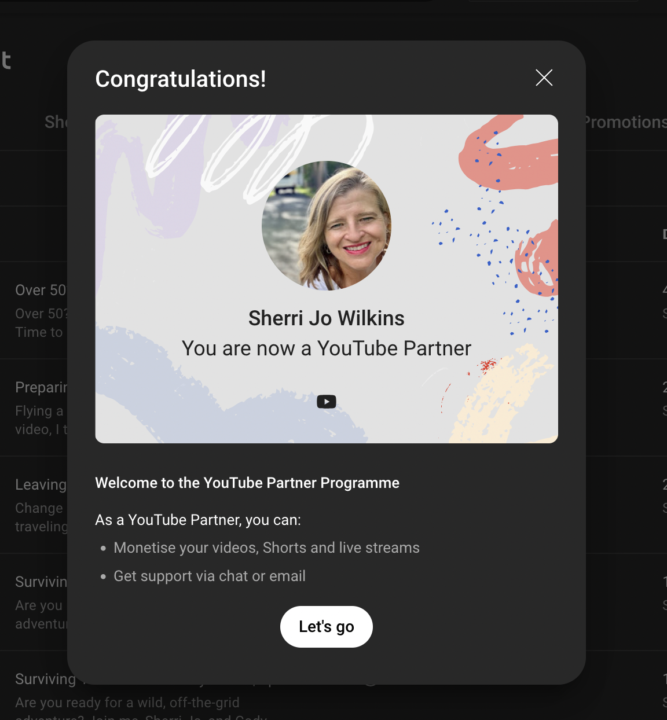Click the Sherri Jo Wilkins name text

(x=326, y=319)
